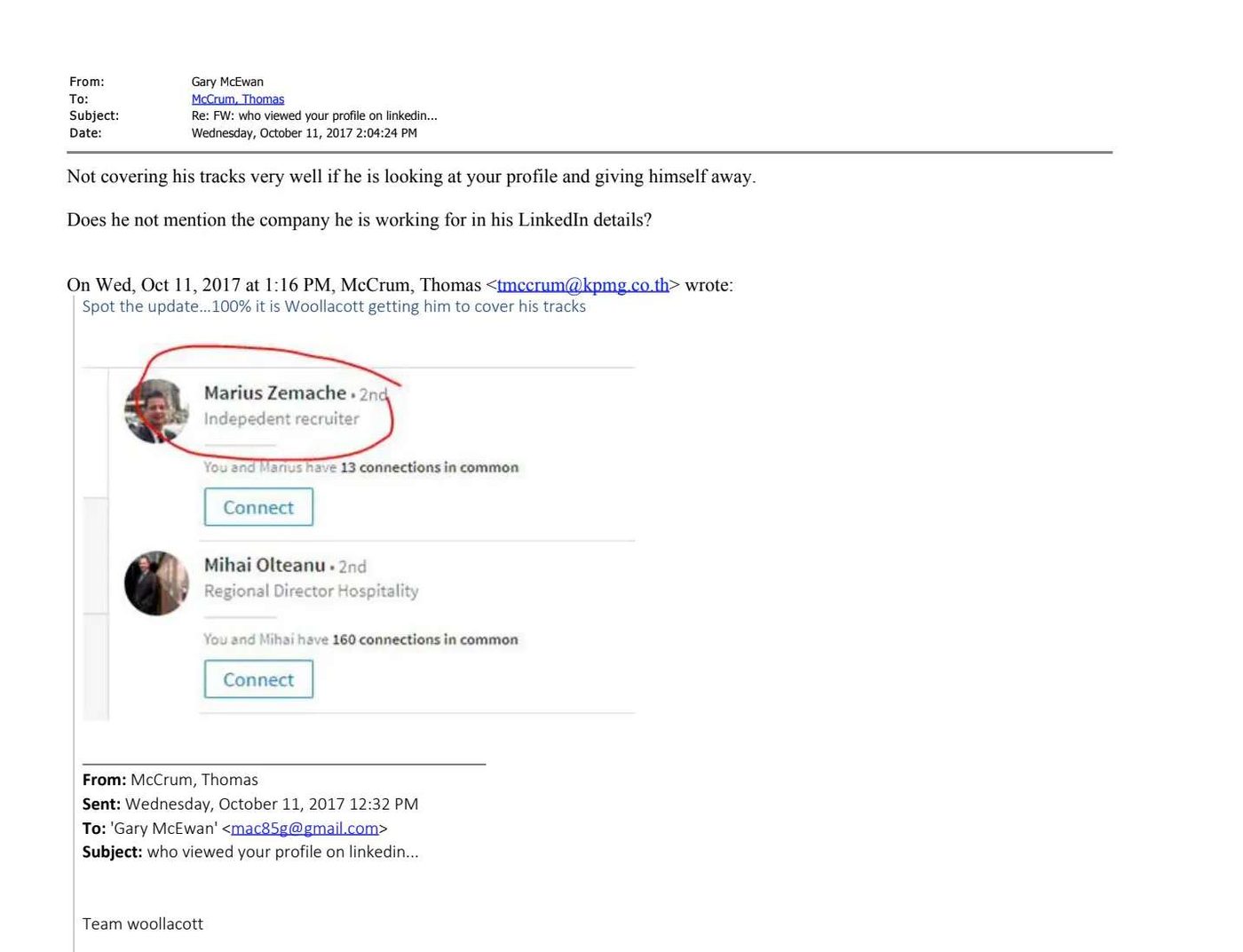Image resolution: width=1243 pixels, height=952 pixels.
Task: Click the date "Wednesday, October 11, 2017 2:04:24 PM"
Action: click(x=305, y=133)
